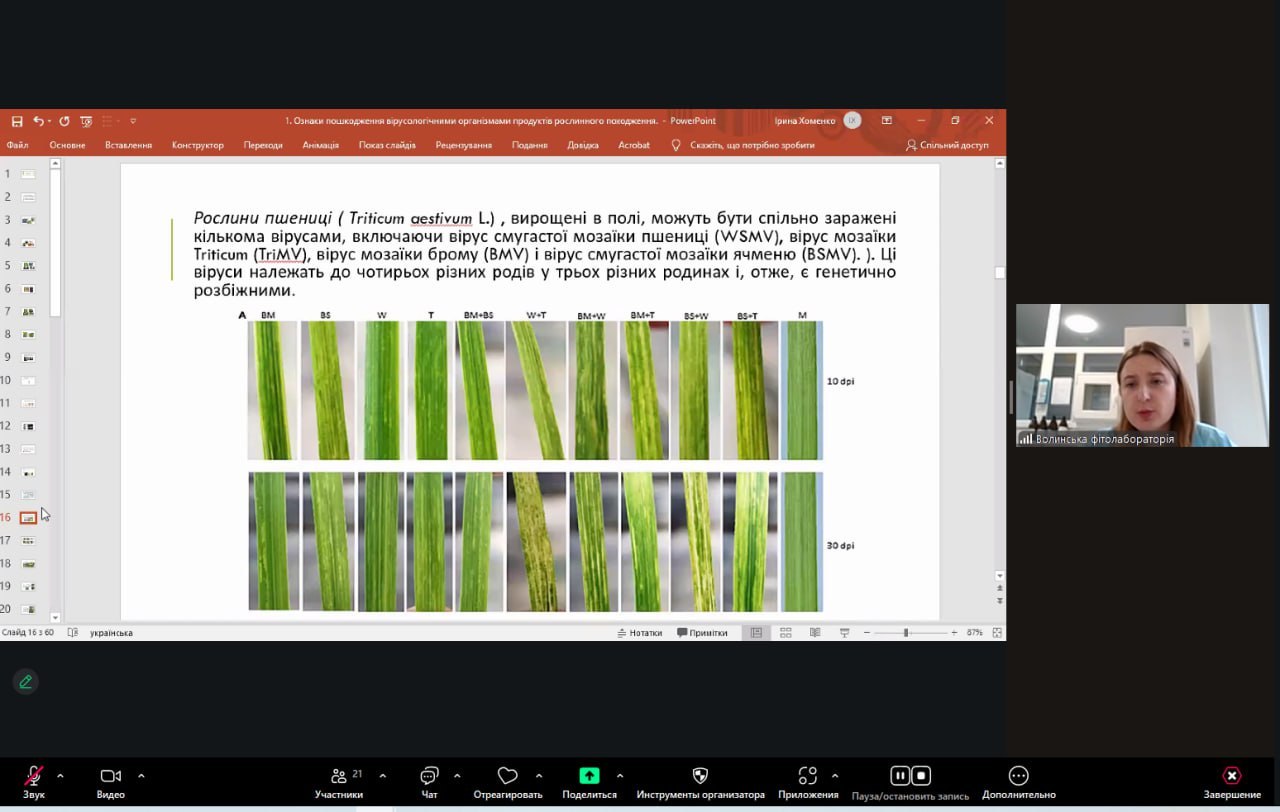
Task: Open the Host tools shield icon
Action: click(x=700, y=776)
